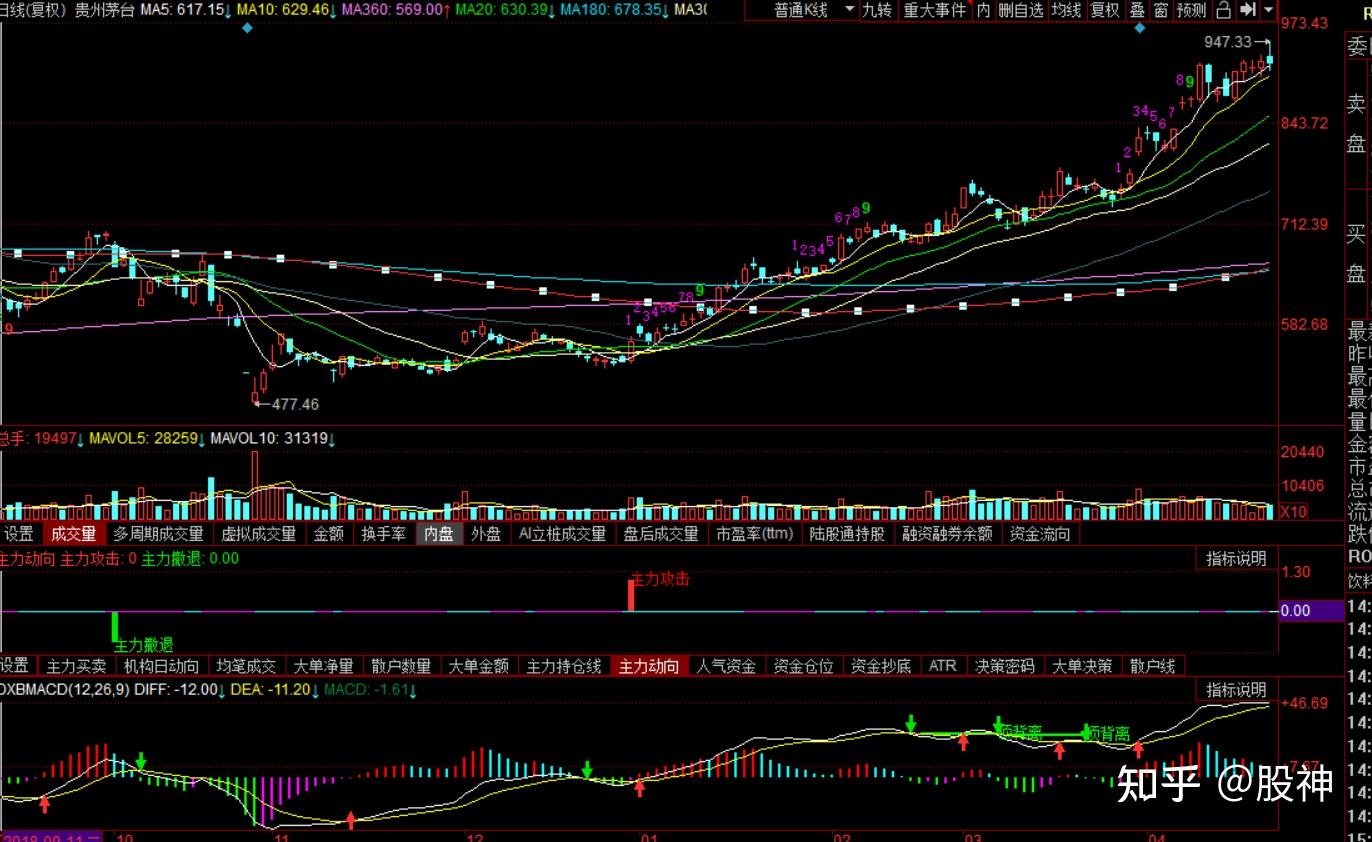This screenshot has height=842, width=1372.
Task: Select the 外盘 tab
Action: [486, 534]
